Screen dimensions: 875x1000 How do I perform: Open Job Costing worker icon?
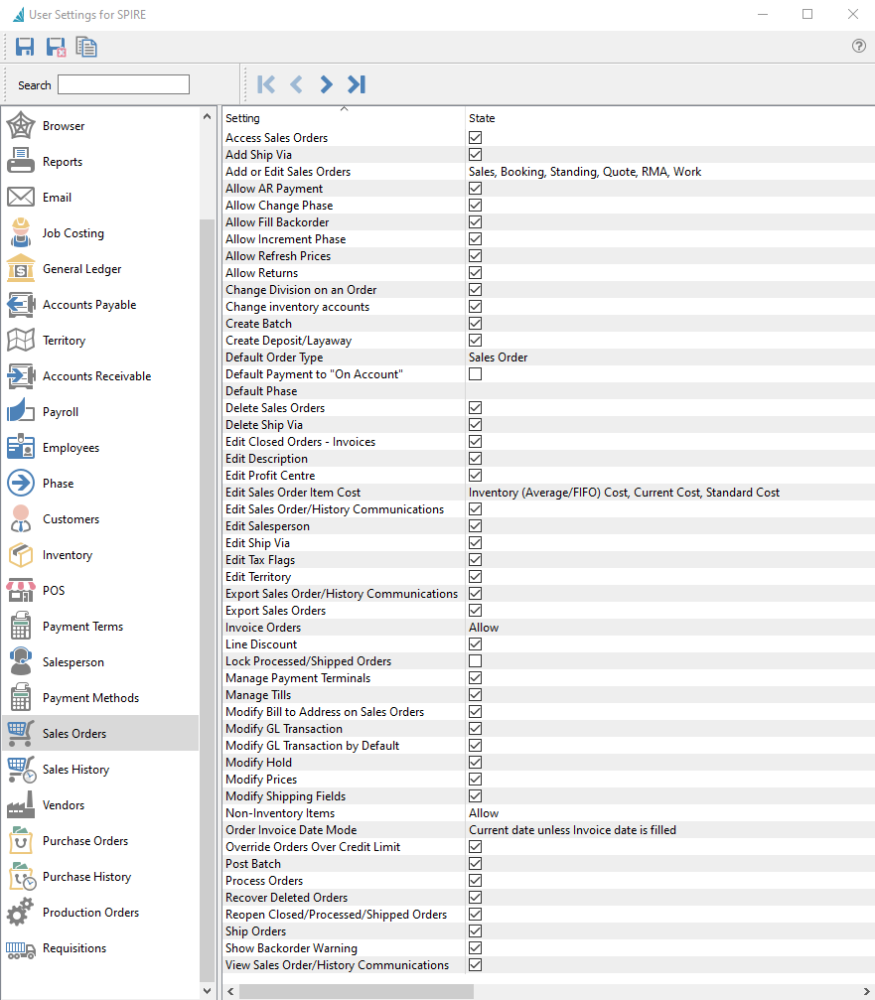click(x=20, y=233)
